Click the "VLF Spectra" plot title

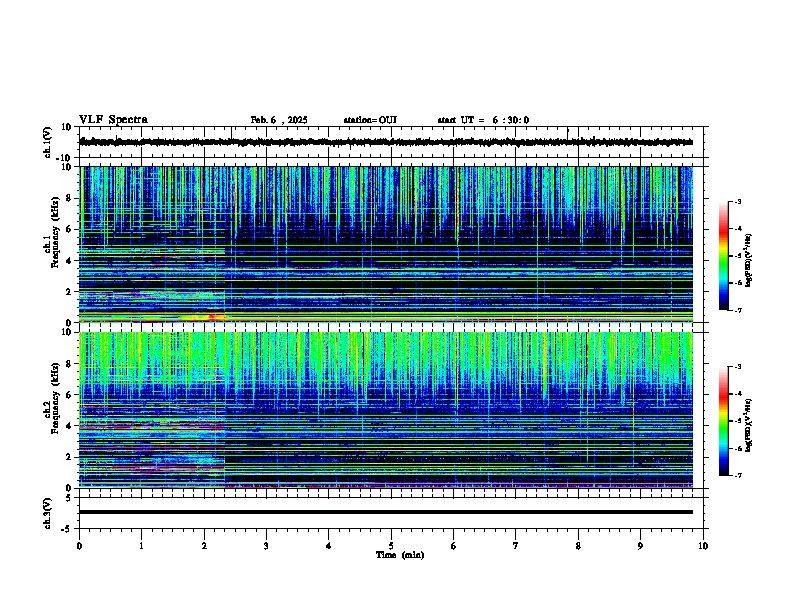113,120
